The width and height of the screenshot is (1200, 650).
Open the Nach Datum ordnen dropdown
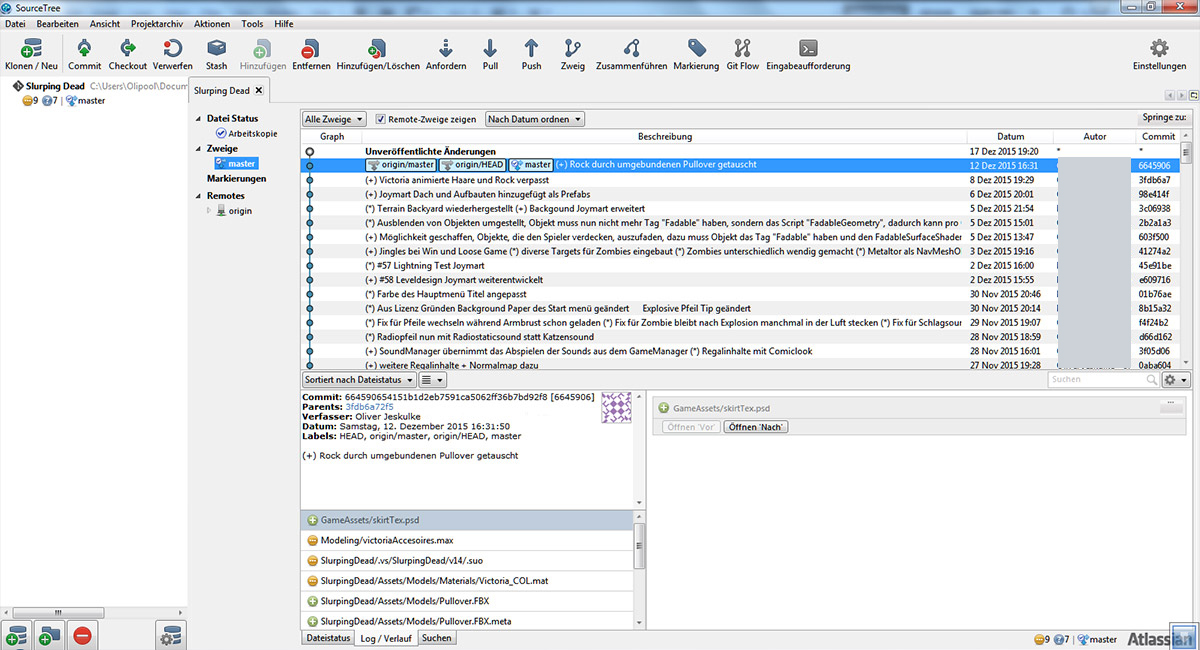534,119
